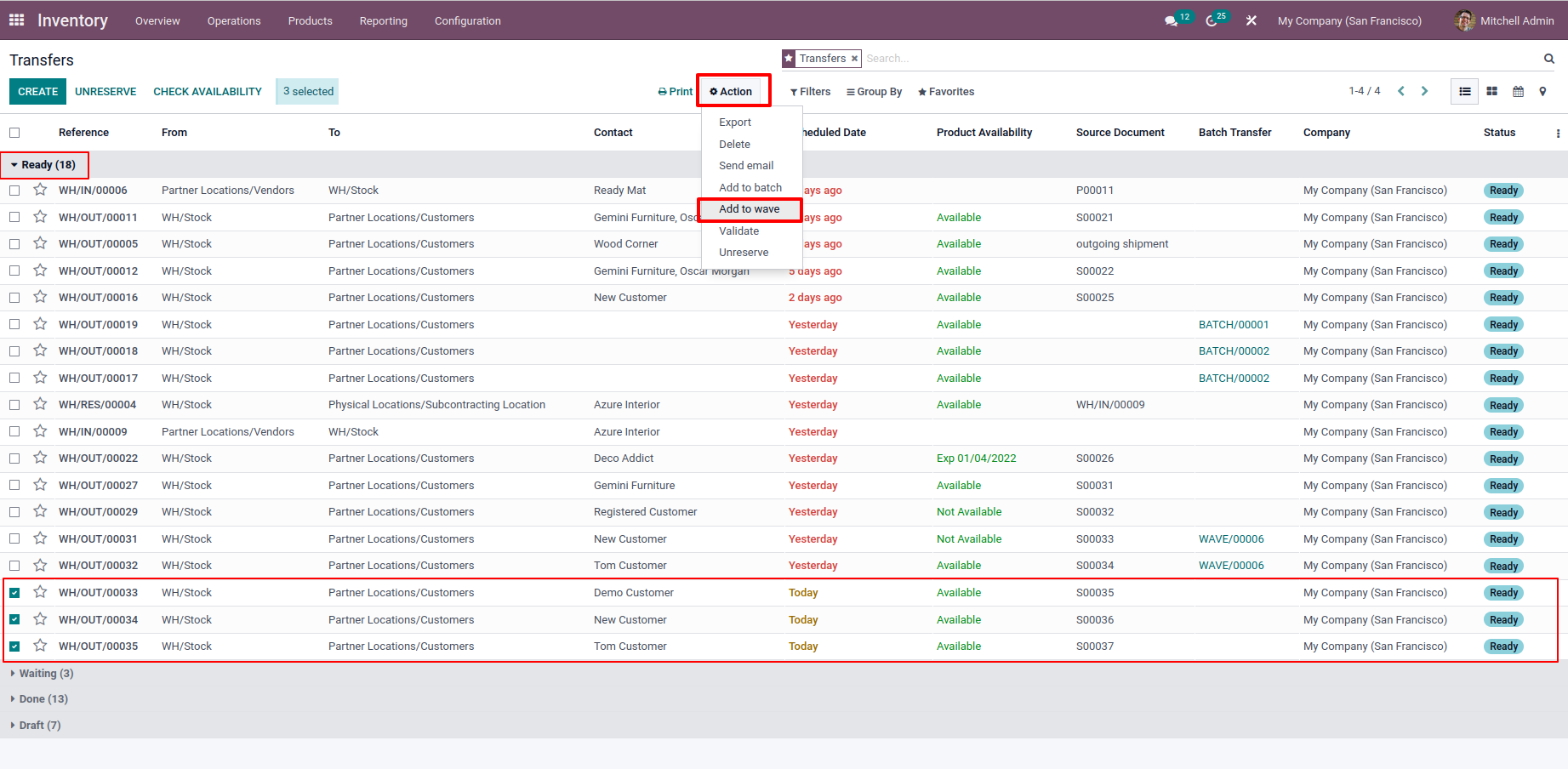
Task: Toggle the select-all header checkbox
Action: pyautogui.click(x=14, y=133)
